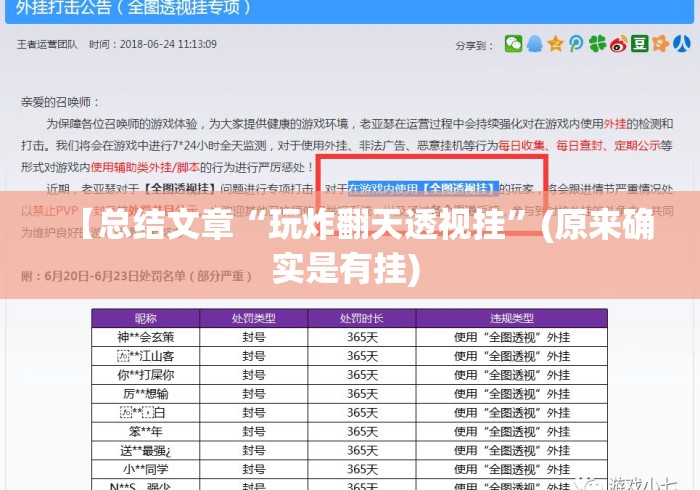Share to Sina Weibo red eye icon
700x490 pixels.
click(x=619, y=44)
